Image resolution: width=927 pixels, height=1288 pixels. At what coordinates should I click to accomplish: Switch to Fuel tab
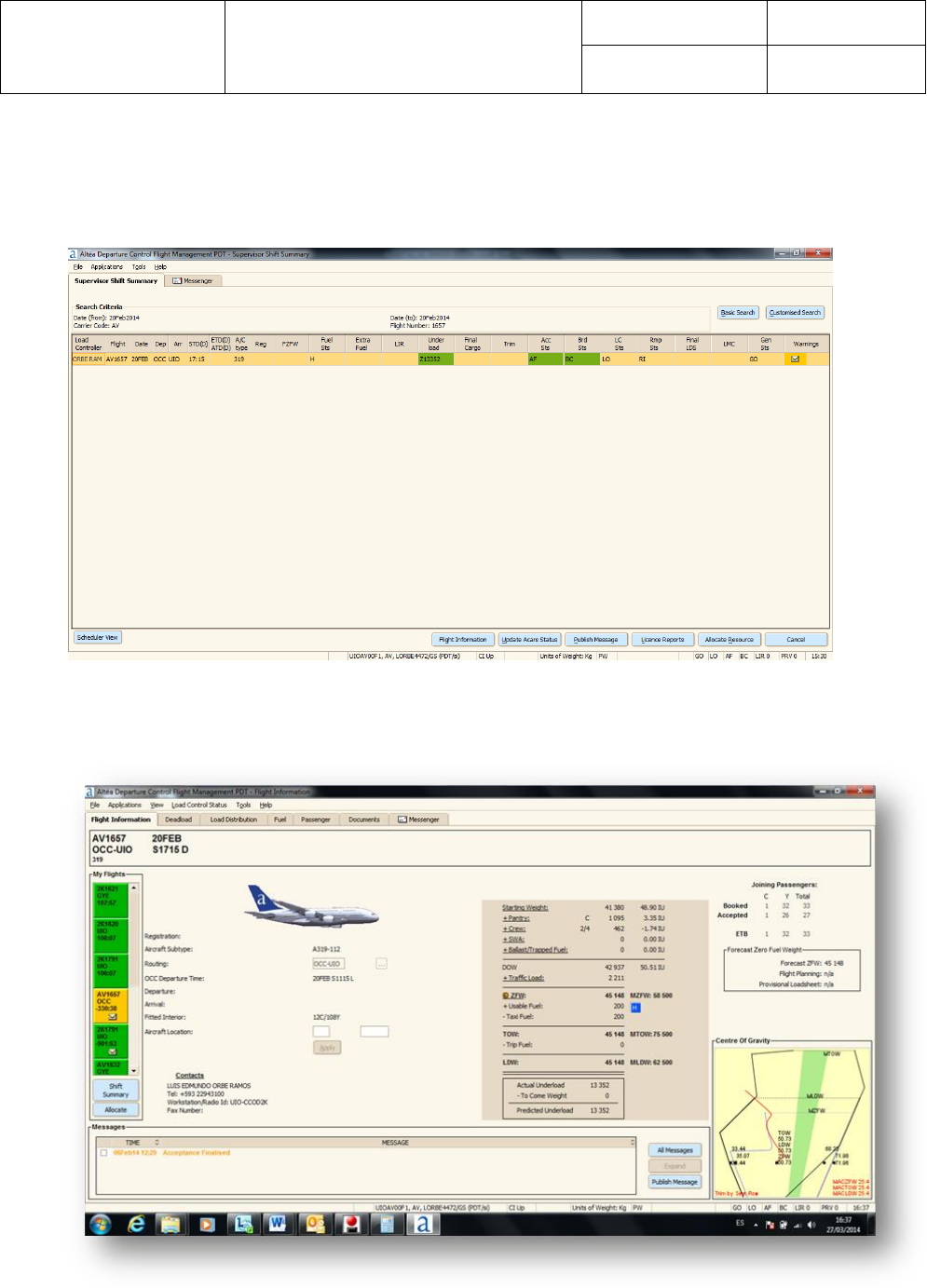coord(279,820)
